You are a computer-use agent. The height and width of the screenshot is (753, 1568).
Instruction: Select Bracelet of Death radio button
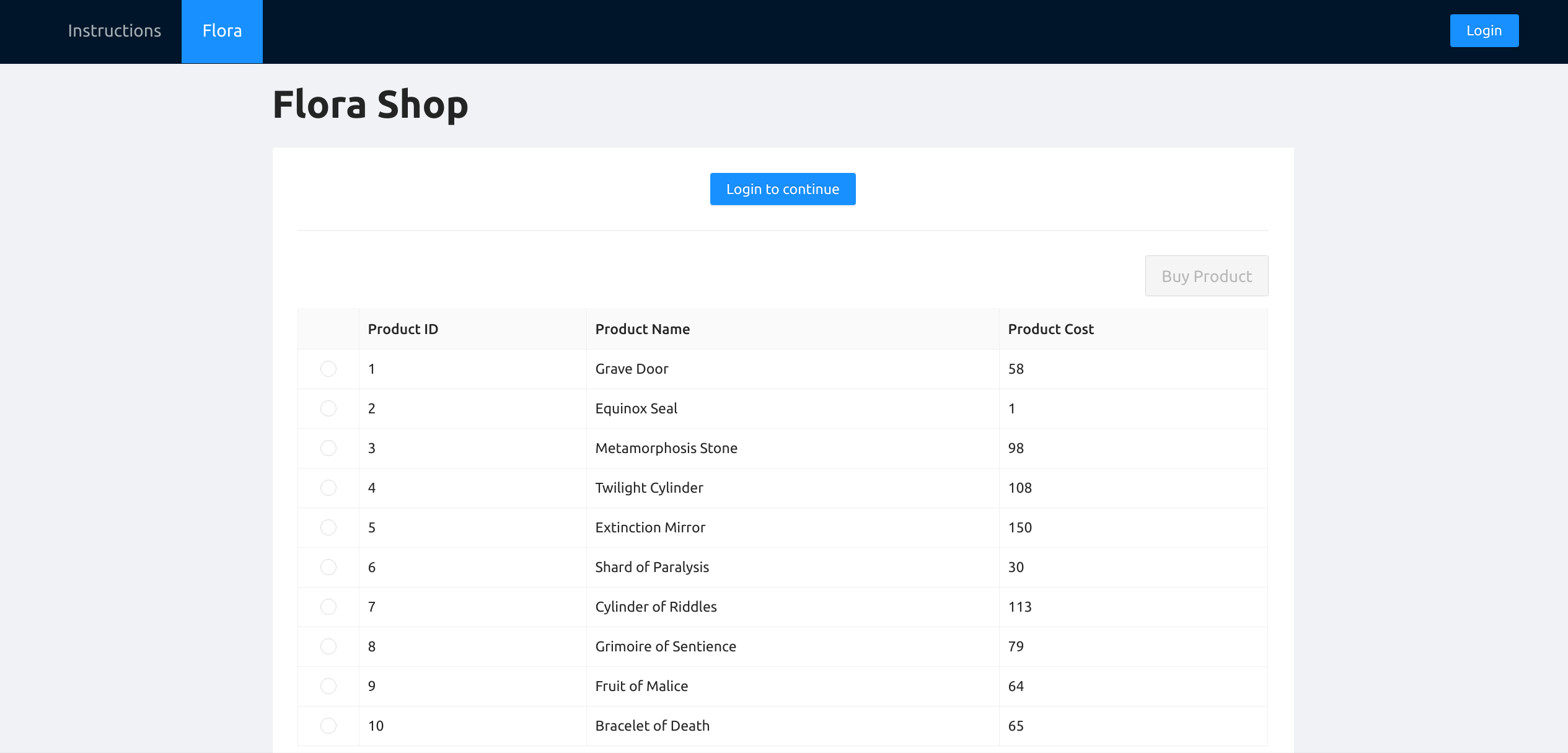tap(328, 726)
